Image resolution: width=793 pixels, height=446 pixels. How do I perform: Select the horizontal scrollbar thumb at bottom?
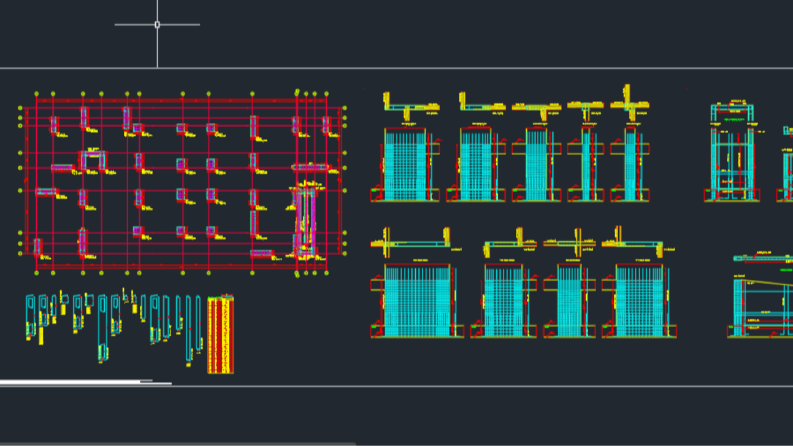178,444
